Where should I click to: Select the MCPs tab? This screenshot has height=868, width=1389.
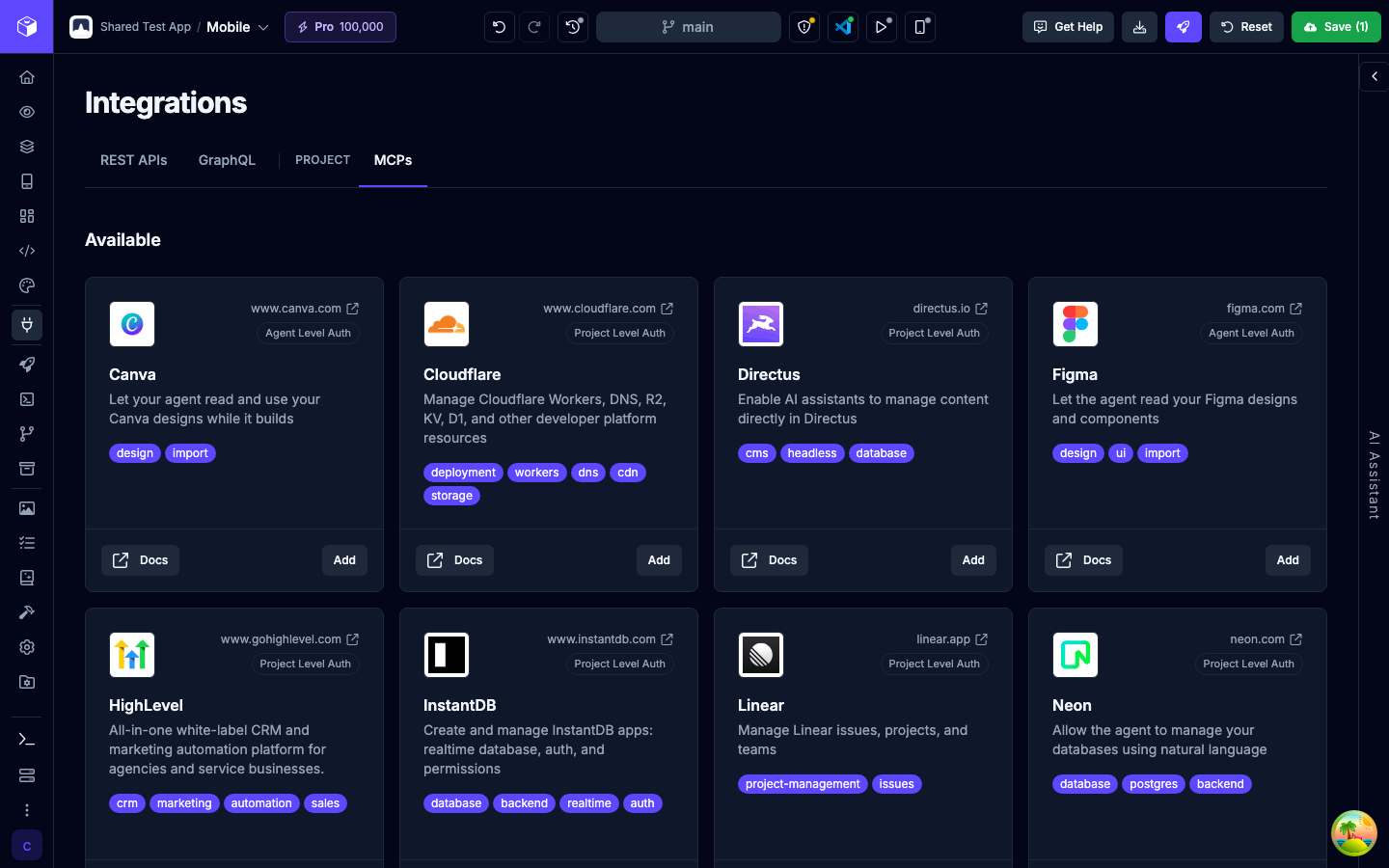pyautogui.click(x=393, y=160)
